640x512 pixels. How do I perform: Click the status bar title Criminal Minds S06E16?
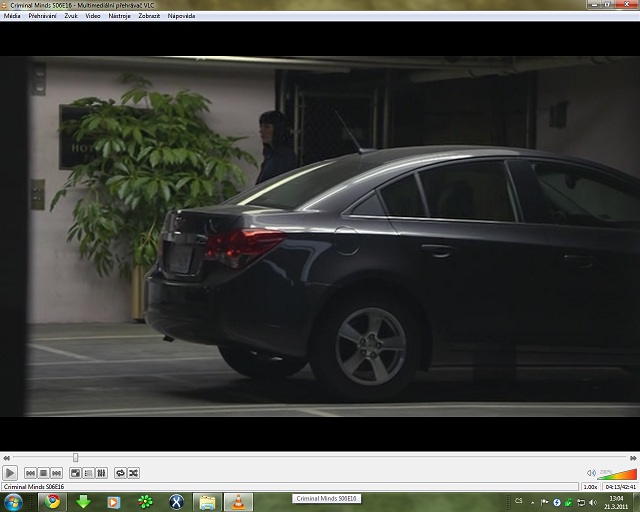pos(34,487)
